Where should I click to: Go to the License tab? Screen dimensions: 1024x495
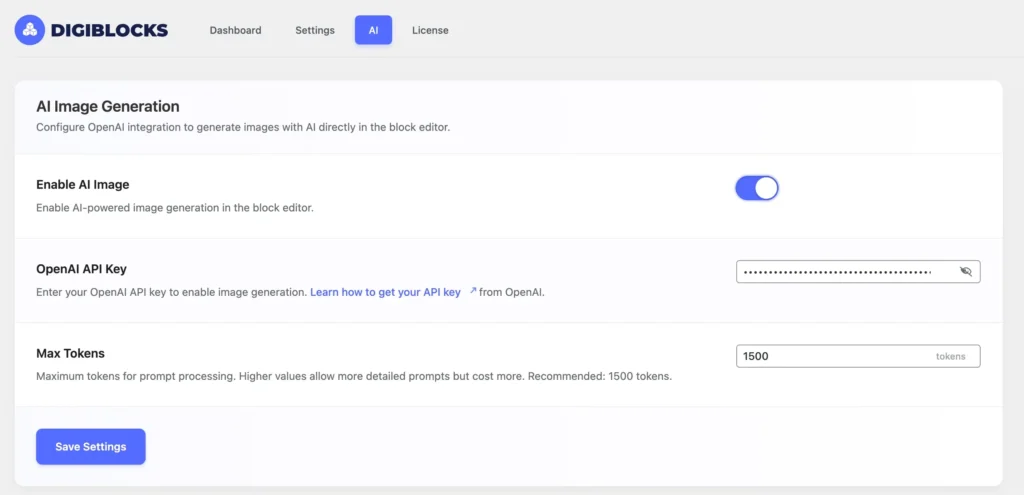(430, 30)
